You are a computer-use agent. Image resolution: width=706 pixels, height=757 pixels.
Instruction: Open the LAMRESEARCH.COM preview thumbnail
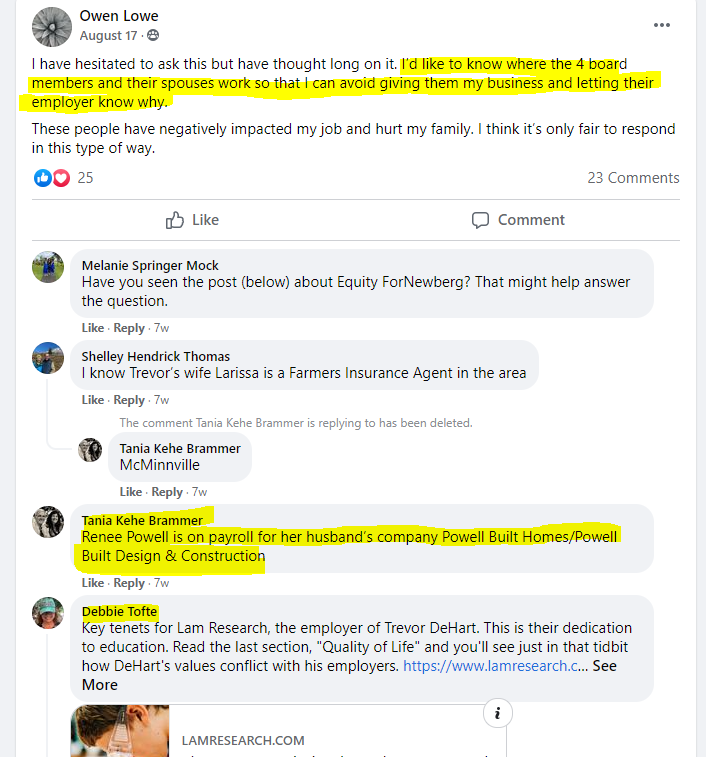(x=120, y=731)
